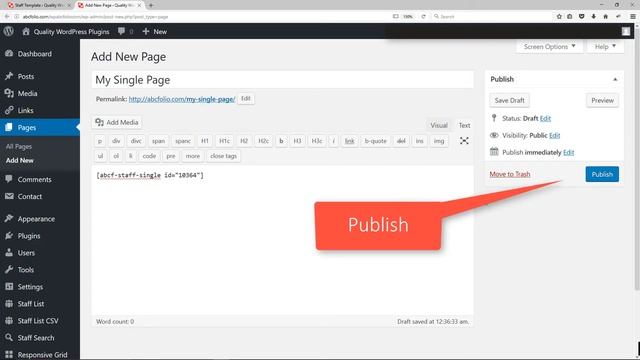Image resolution: width=640 pixels, height=360 pixels.
Task: Click Save Draft button
Action: click(x=509, y=100)
